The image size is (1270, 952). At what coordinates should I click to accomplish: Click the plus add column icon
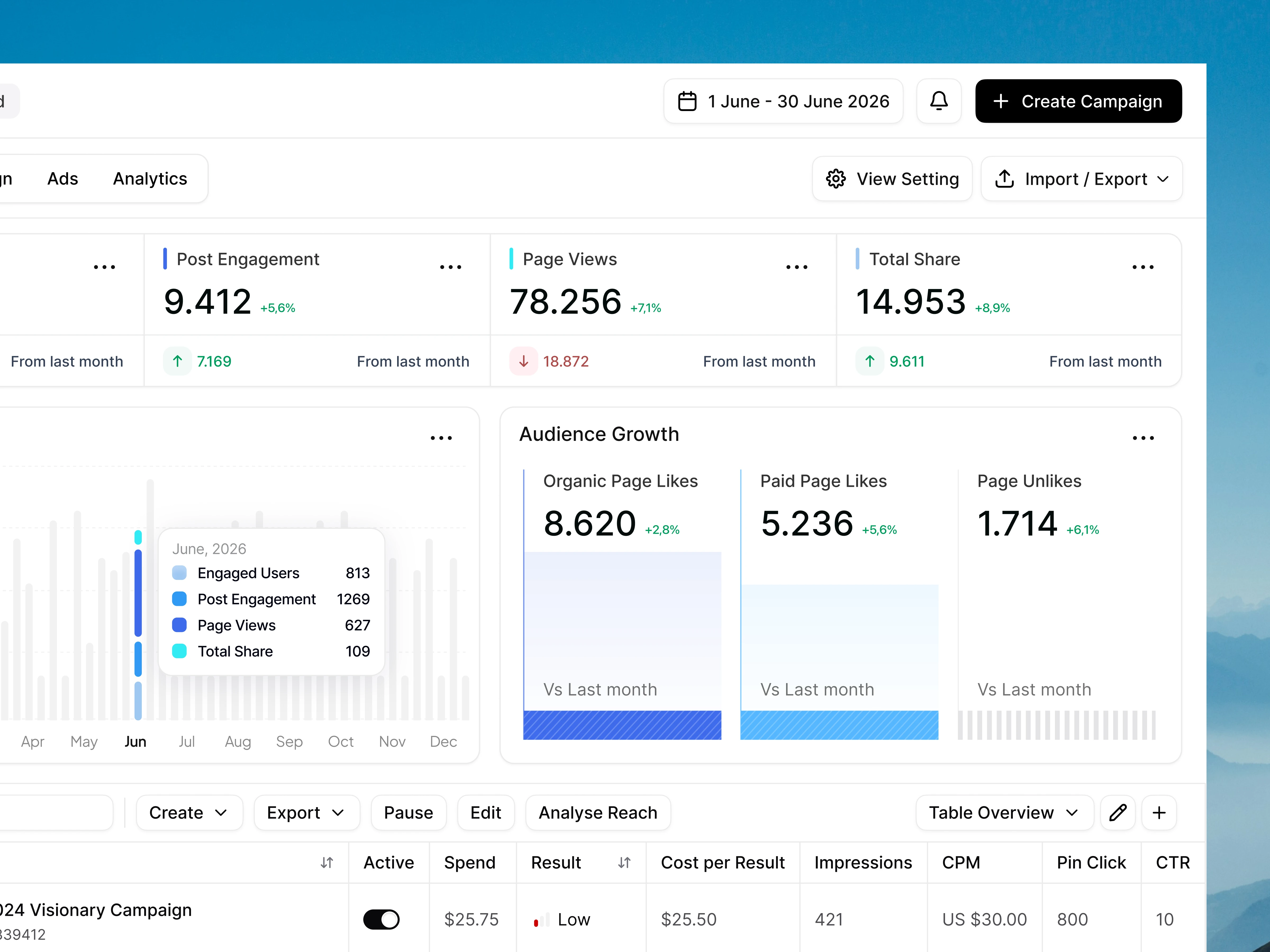pos(1159,813)
